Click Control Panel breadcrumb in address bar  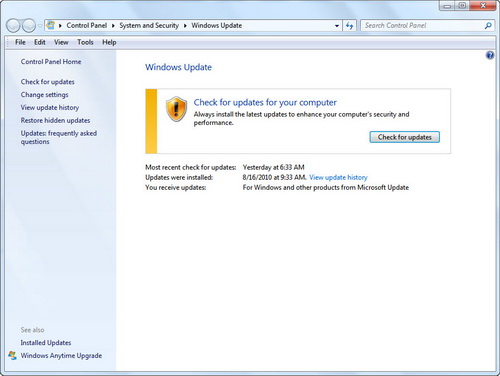click(87, 25)
